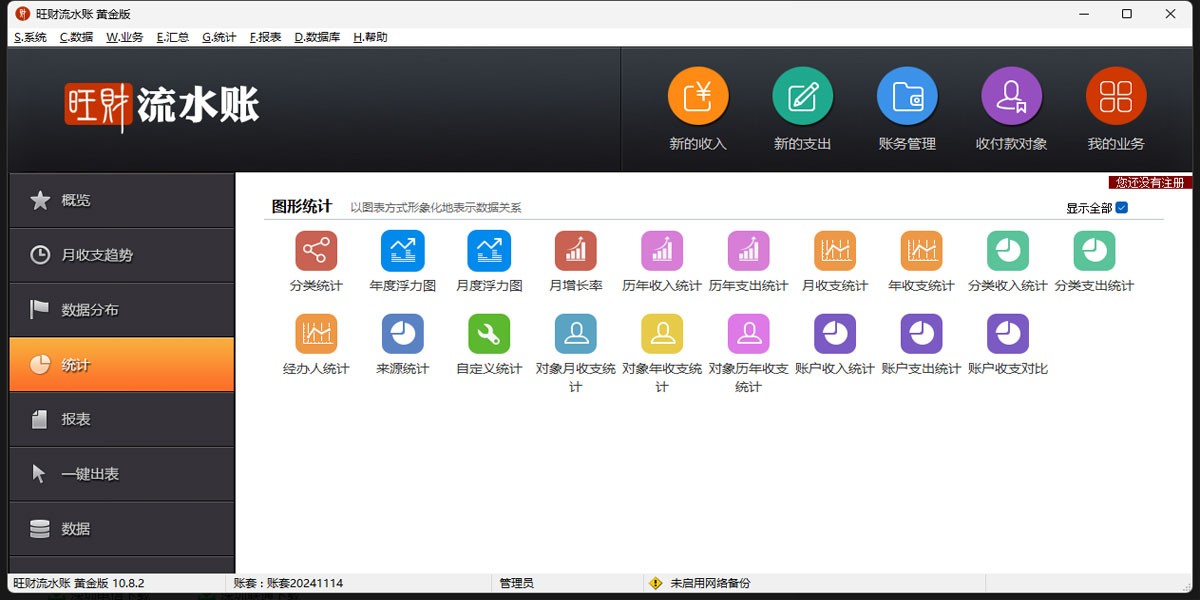
Task: Click the 图形统计 section heading
Action: 302,206
